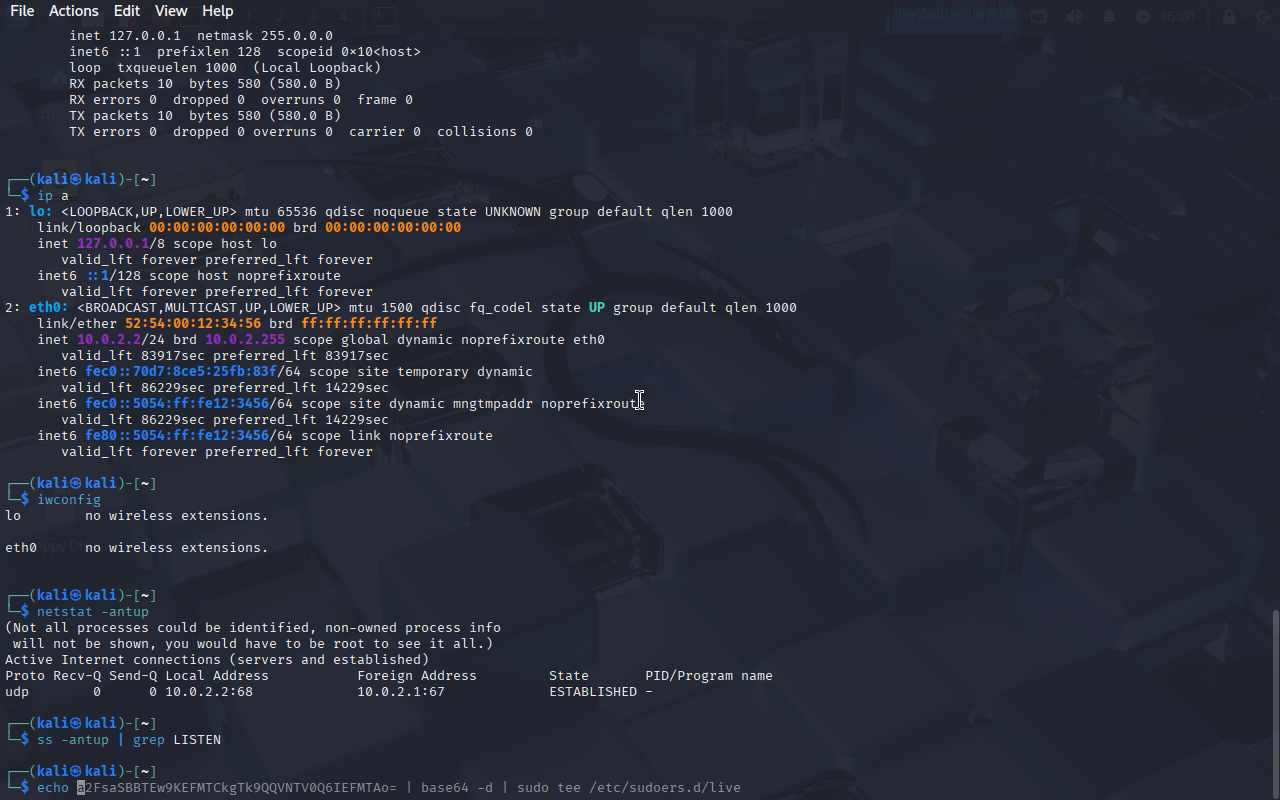The width and height of the screenshot is (1280, 800).
Task: Click the 'inet 127.0.0.1 netmask 255.0.0.0' line
Action: coord(201,35)
